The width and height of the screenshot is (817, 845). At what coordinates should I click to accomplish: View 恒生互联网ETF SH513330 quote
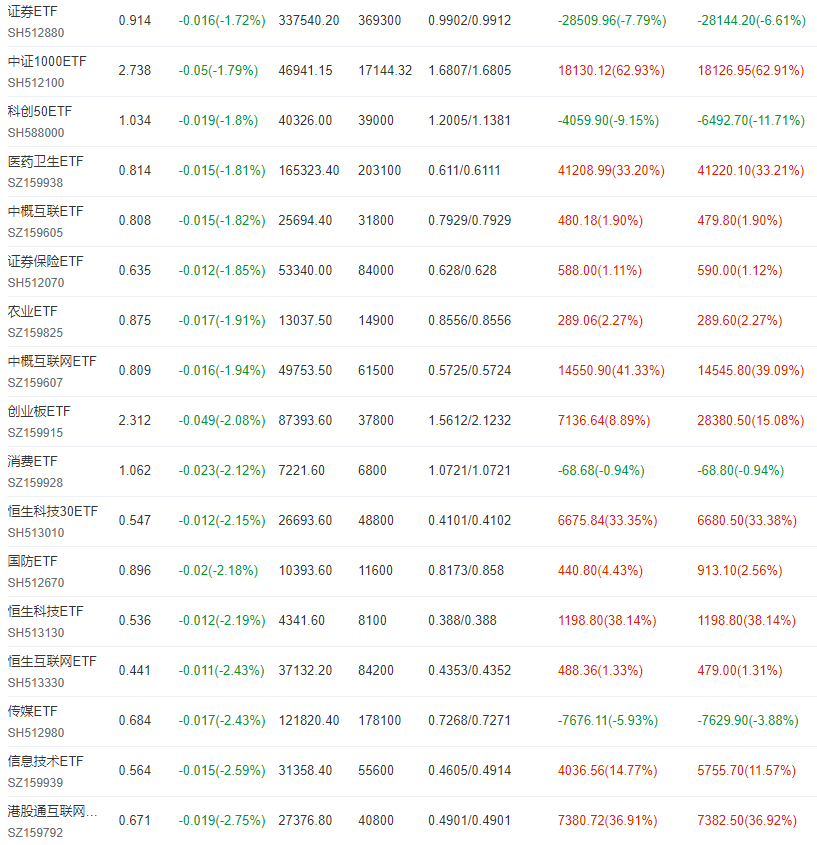click(47, 660)
